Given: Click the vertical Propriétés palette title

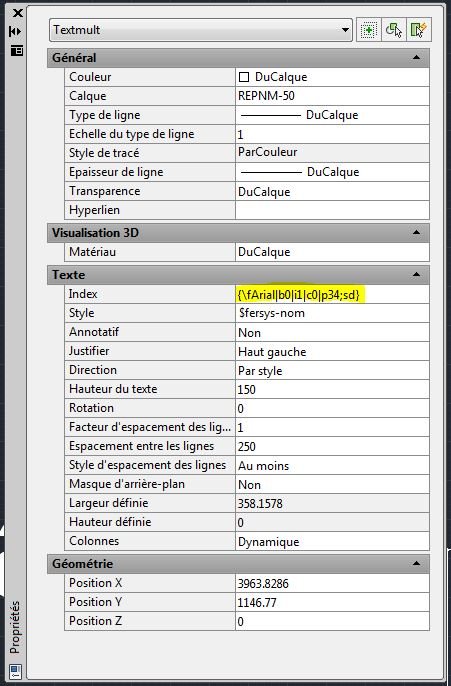Looking at the screenshot, I should point(15,627).
